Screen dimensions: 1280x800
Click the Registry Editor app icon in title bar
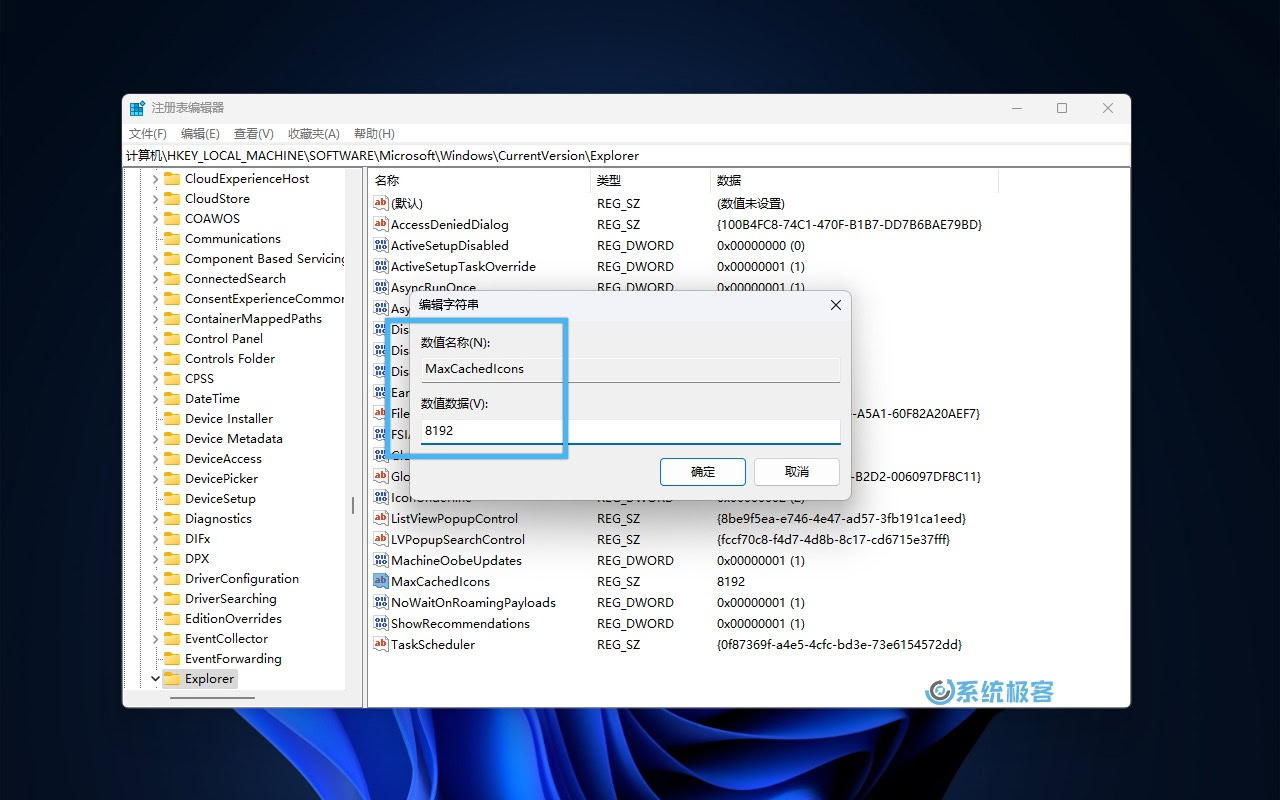tap(137, 108)
